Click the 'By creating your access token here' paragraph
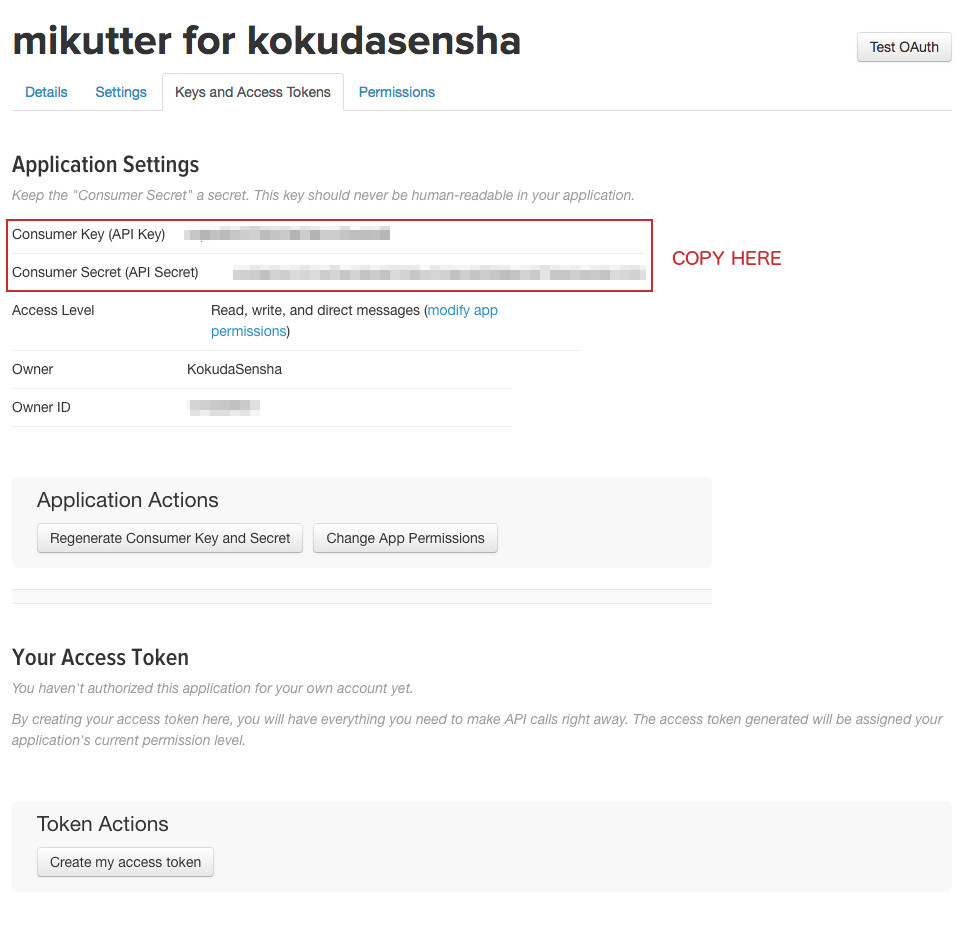 tap(477, 729)
